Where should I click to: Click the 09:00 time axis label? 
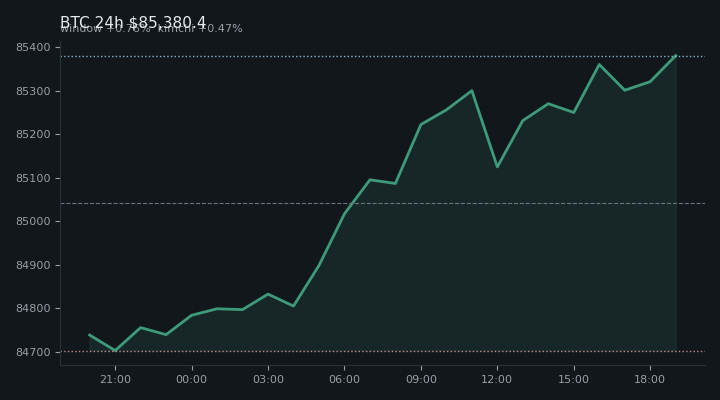pos(421,379)
